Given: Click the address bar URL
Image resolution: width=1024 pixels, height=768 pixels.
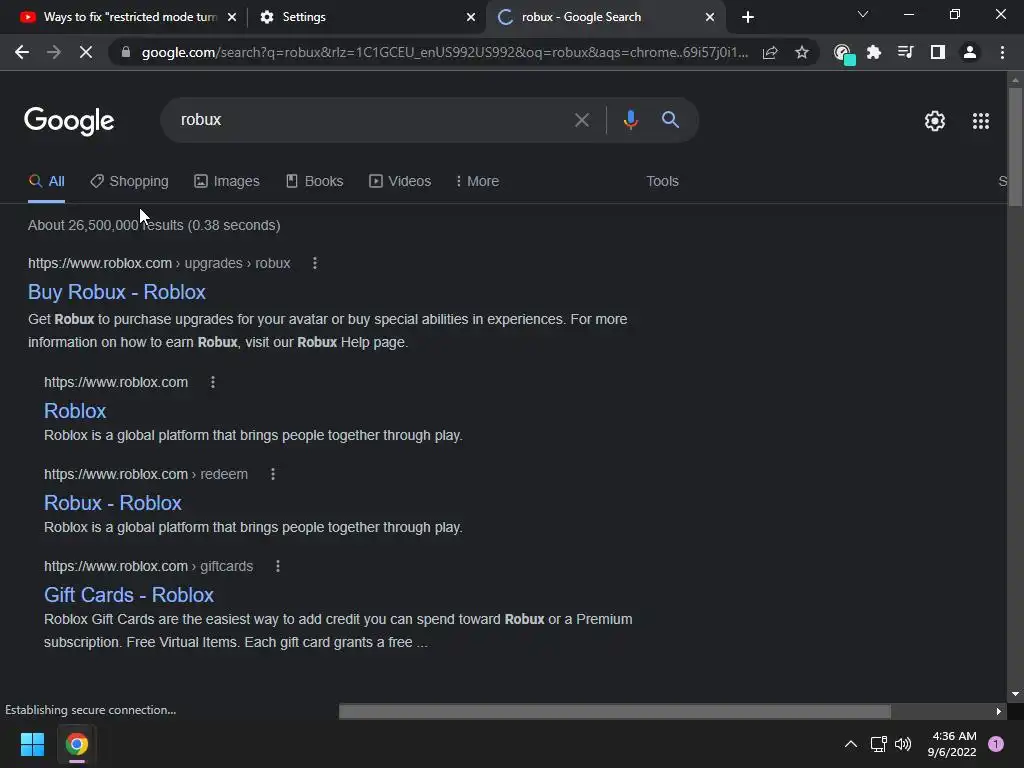Looking at the screenshot, I should point(444,52).
